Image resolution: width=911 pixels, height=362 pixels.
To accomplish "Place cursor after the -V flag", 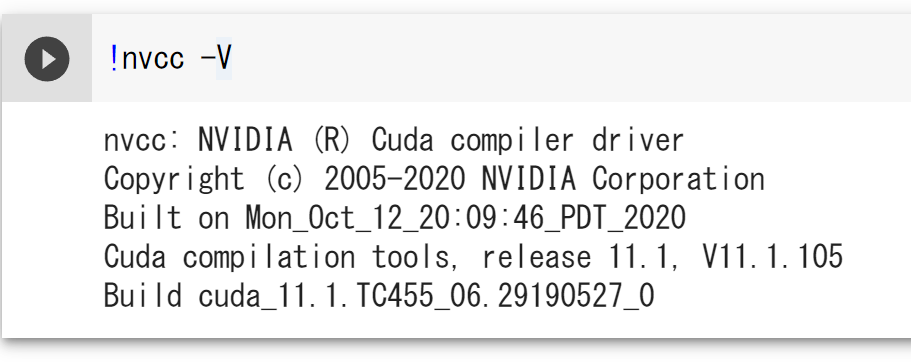I will pyautogui.click(x=232, y=59).
